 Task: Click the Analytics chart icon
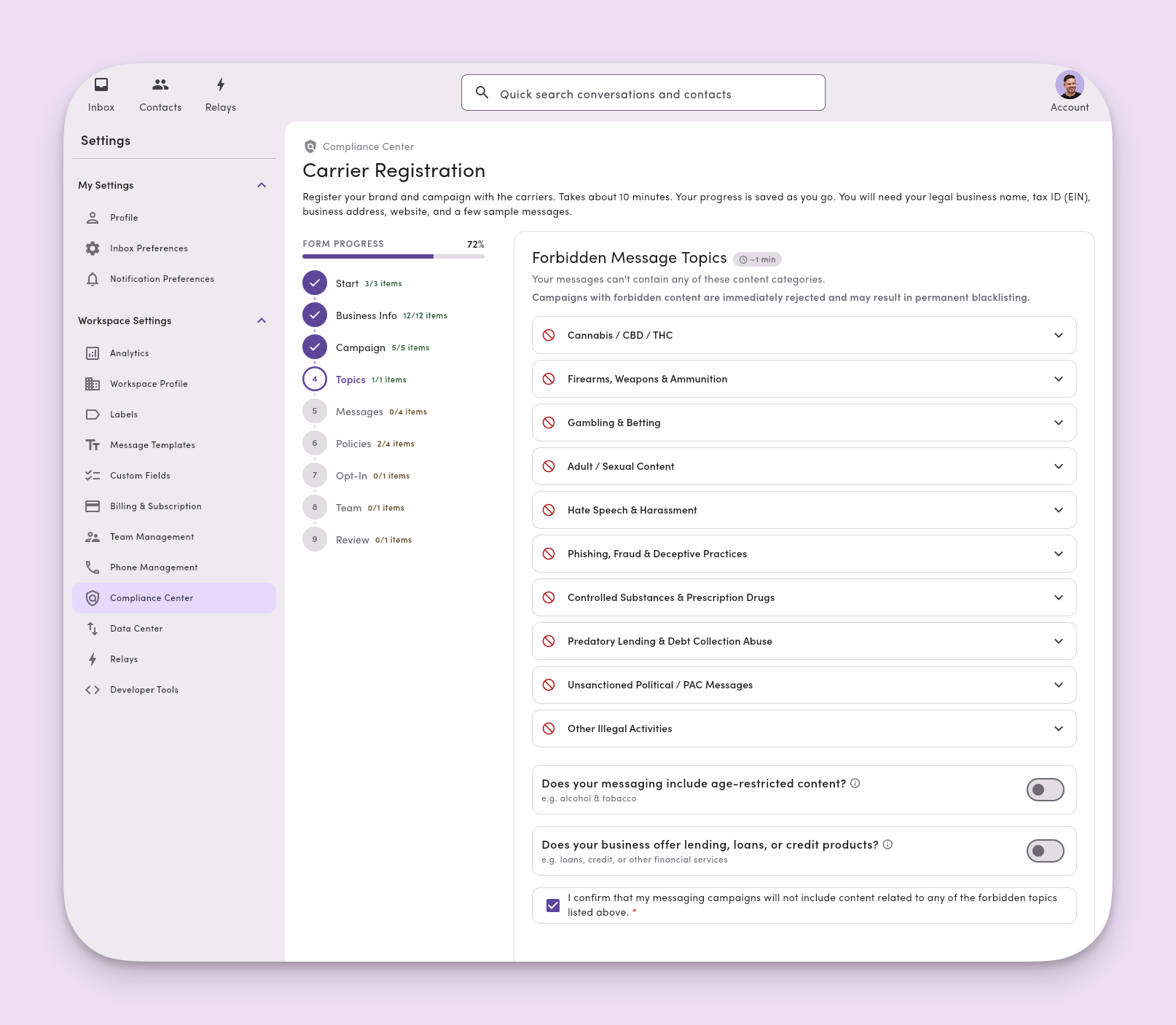93,353
